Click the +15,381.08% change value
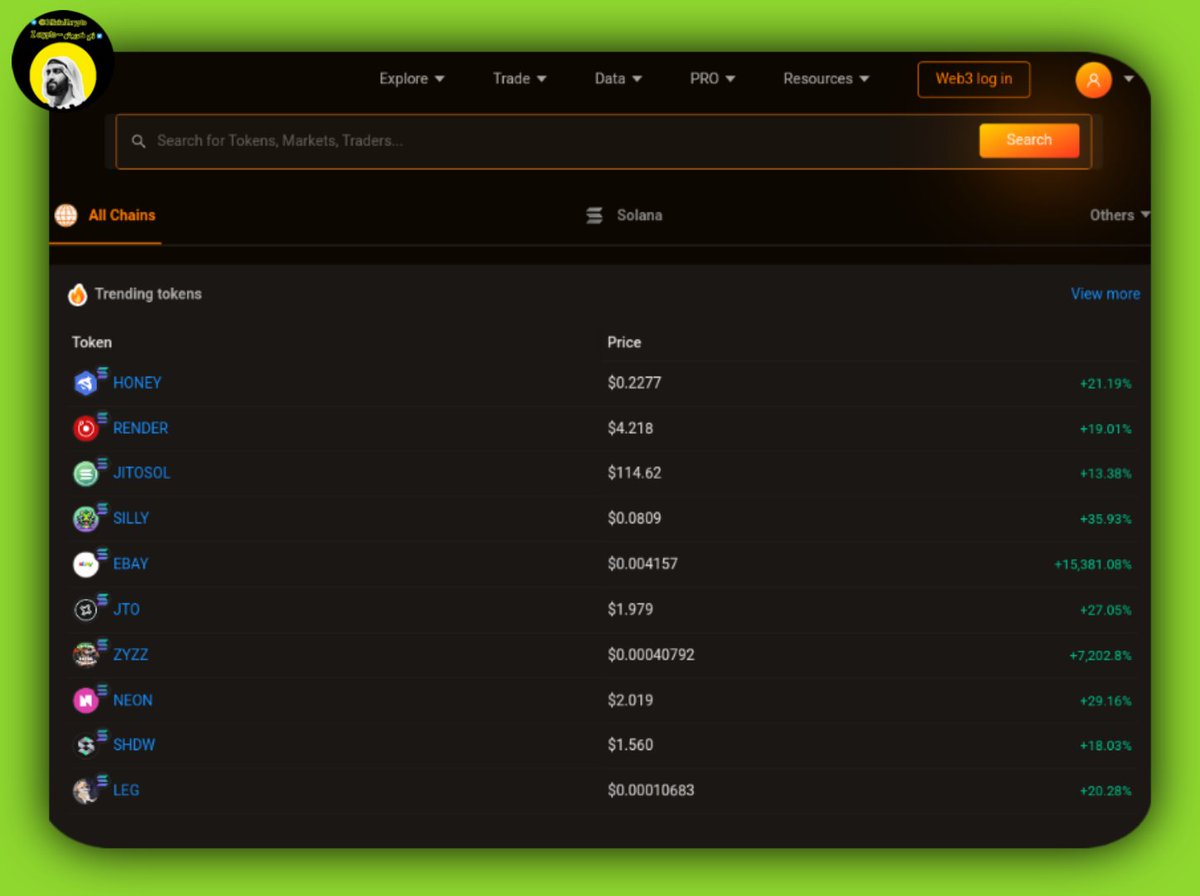The width and height of the screenshot is (1200, 896). coord(1093,565)
